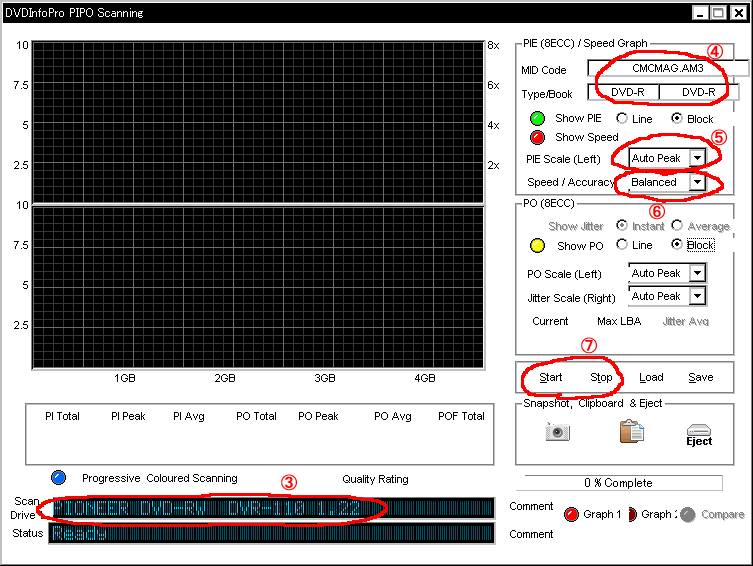
Task: Select the Graph 2 indicator
Action: [x=632, y=515]
